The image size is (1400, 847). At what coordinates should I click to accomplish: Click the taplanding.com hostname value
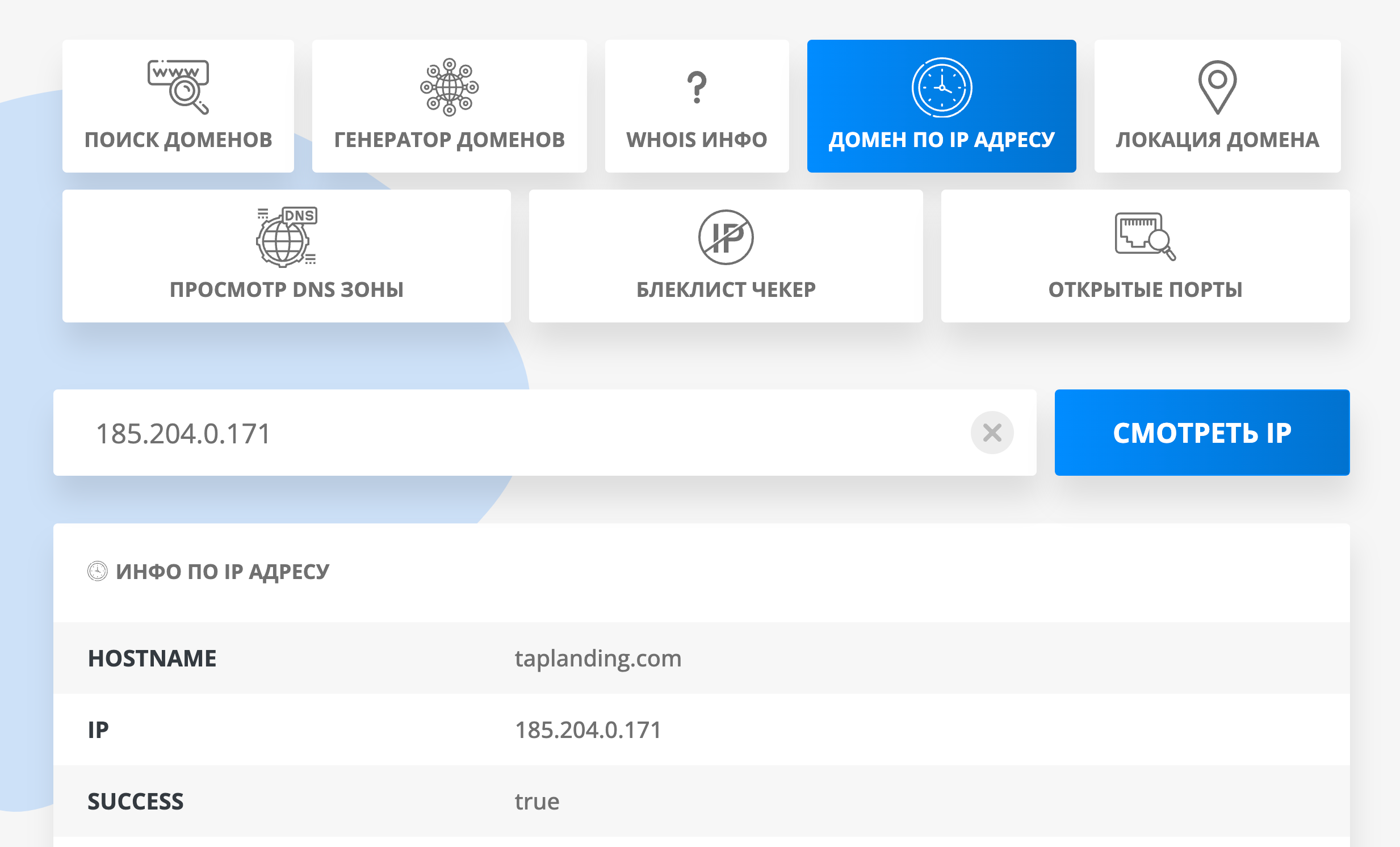point(598,659)
